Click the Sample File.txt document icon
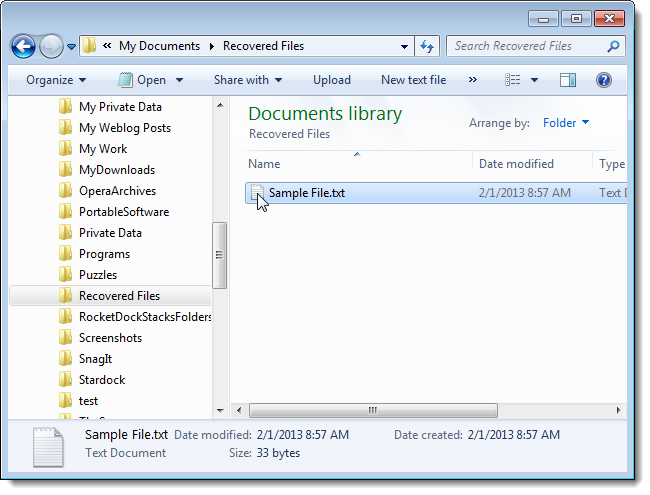650x495 pixels. click(257, 193)
